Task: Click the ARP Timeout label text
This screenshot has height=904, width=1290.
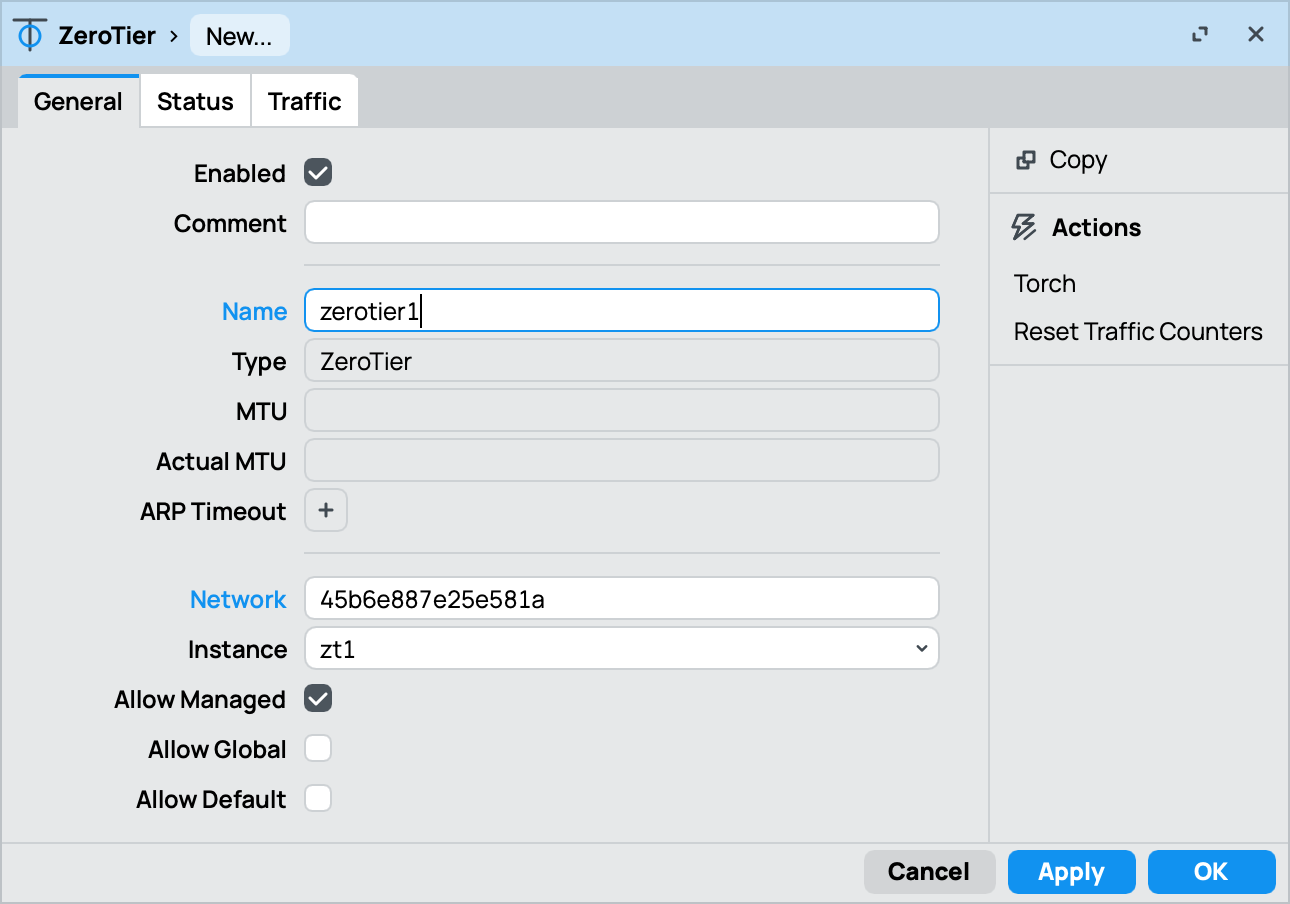Action: [213, 511]
